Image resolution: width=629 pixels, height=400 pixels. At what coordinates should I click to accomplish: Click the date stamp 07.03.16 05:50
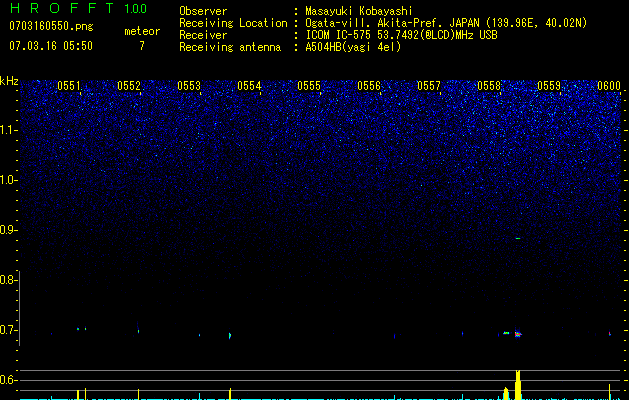click(x=51, y=46)
